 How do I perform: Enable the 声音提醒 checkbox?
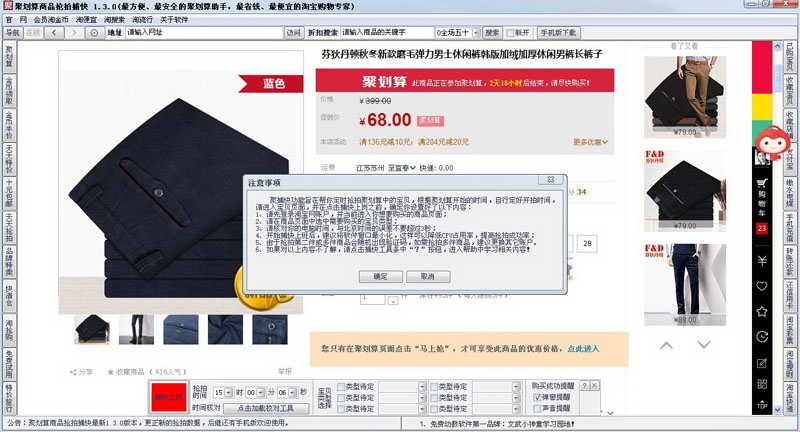click(x=537, y=408)
